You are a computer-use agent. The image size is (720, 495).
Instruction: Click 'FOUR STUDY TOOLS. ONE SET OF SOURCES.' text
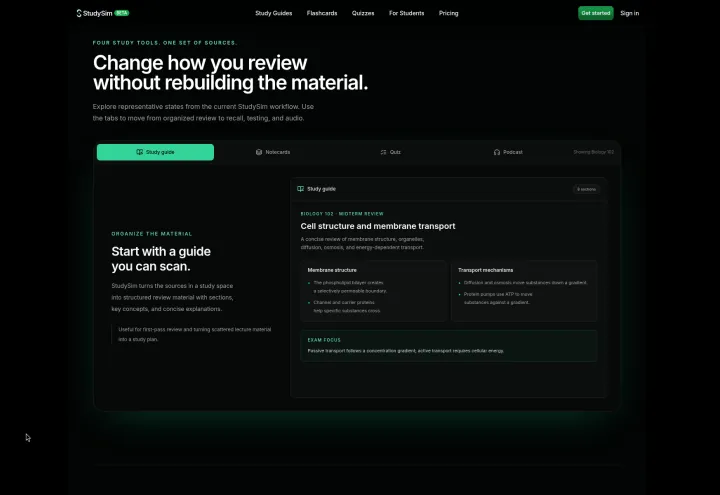(x=165, y=43)
